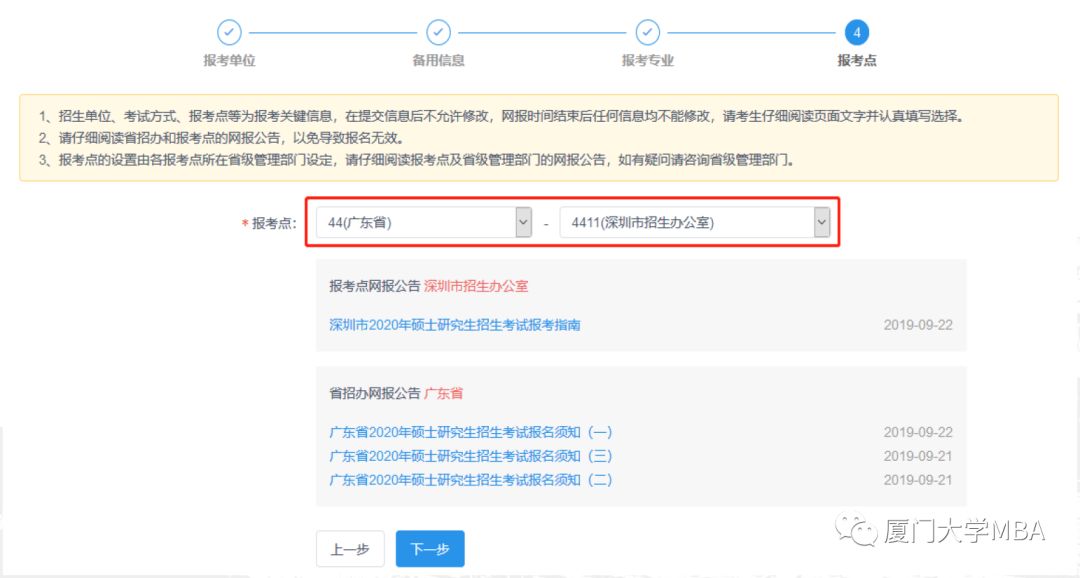Open the 44(广东省) province dropdown
This screenshot has width=1080, height=578.
coord(420,221)
